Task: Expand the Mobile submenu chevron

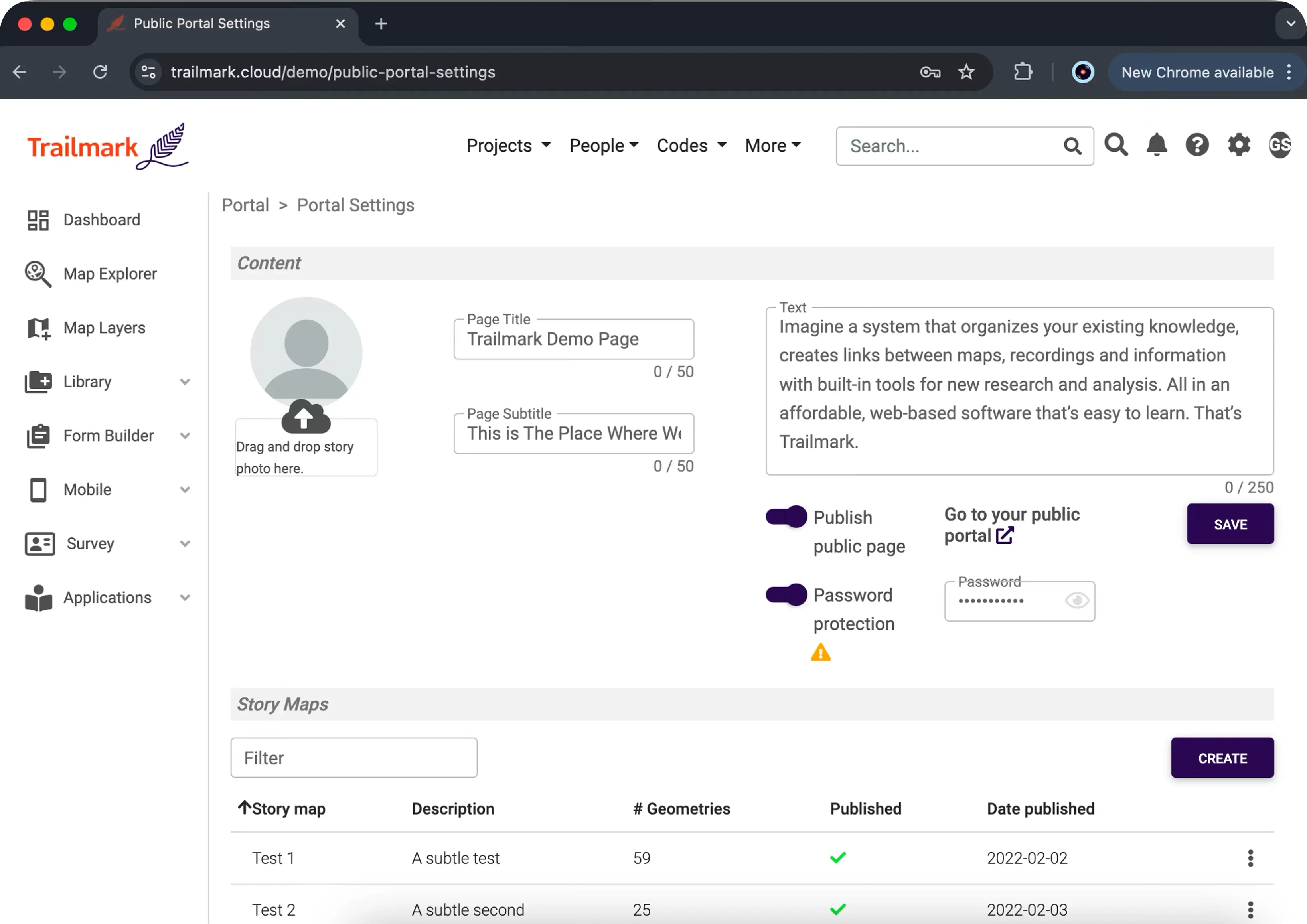Action: tap(185, 490)
